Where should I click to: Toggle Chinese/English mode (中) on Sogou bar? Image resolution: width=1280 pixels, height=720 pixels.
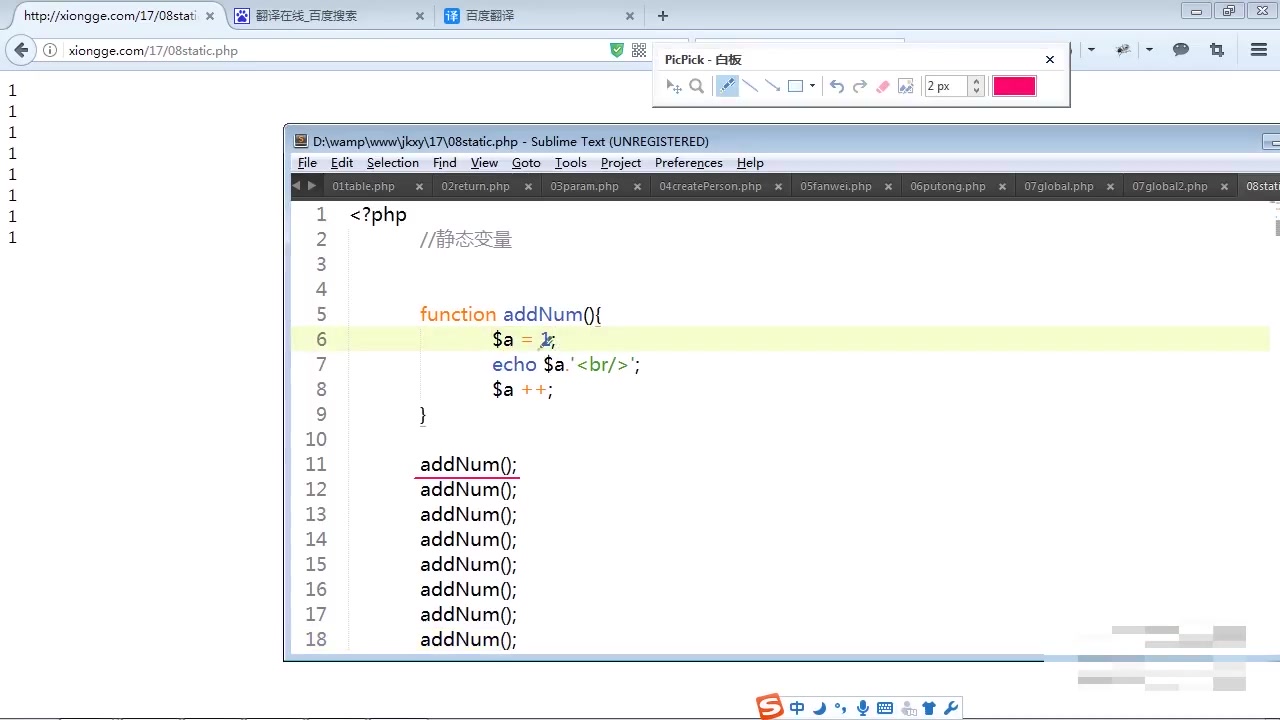coord(797,708)
